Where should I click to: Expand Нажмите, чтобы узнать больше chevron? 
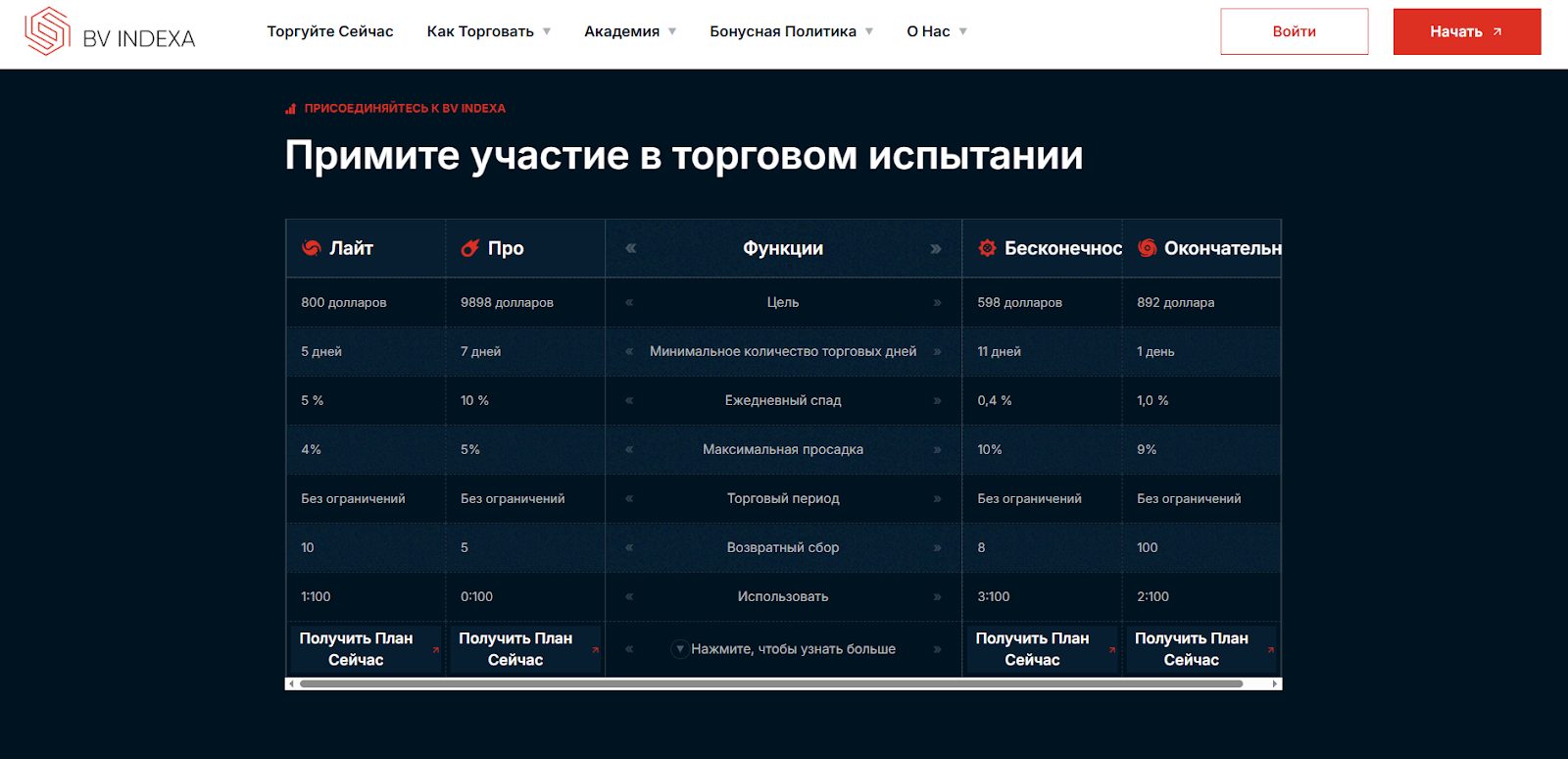coord(679,649)
